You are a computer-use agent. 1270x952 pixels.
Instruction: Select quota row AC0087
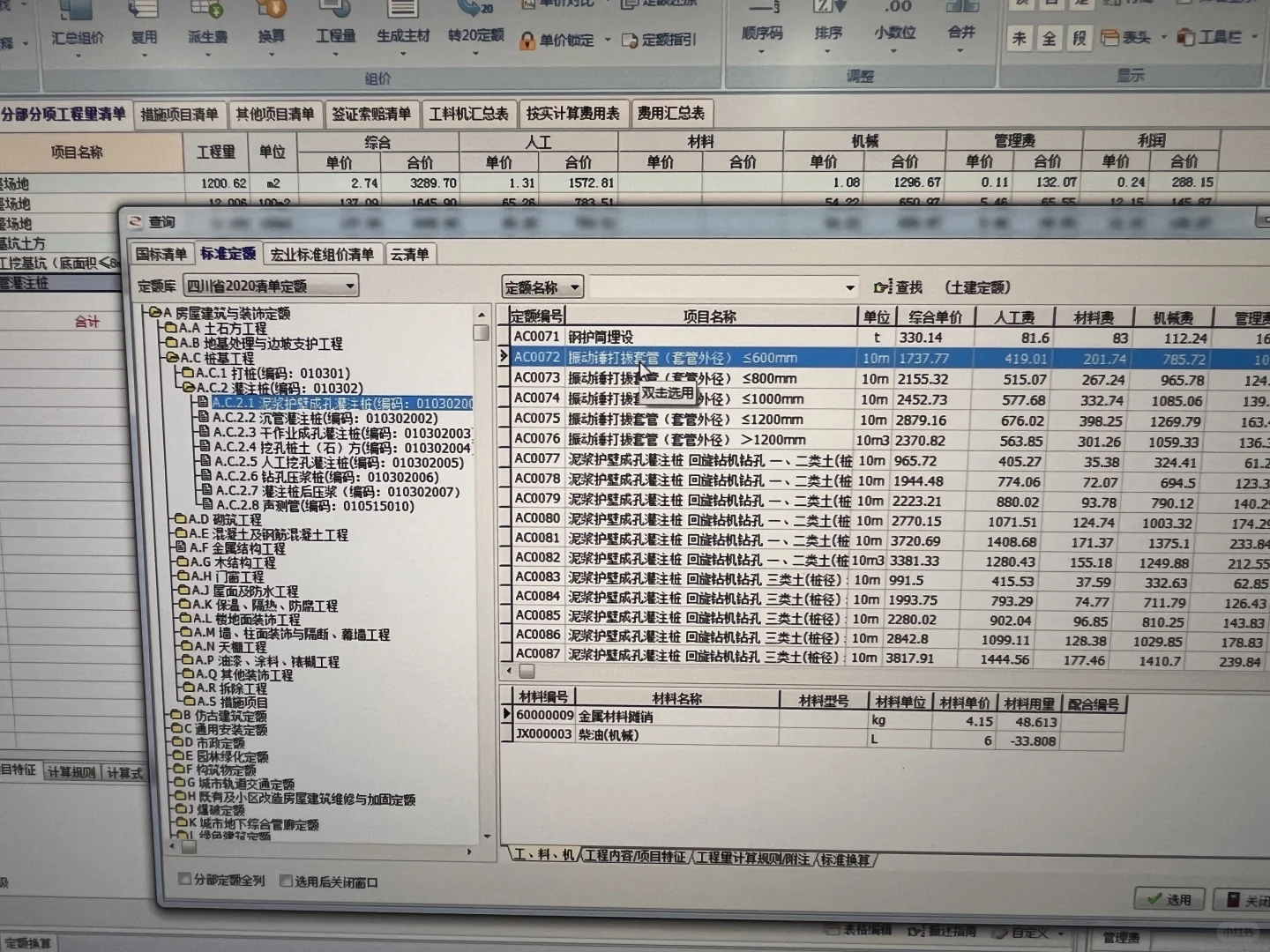889,658
